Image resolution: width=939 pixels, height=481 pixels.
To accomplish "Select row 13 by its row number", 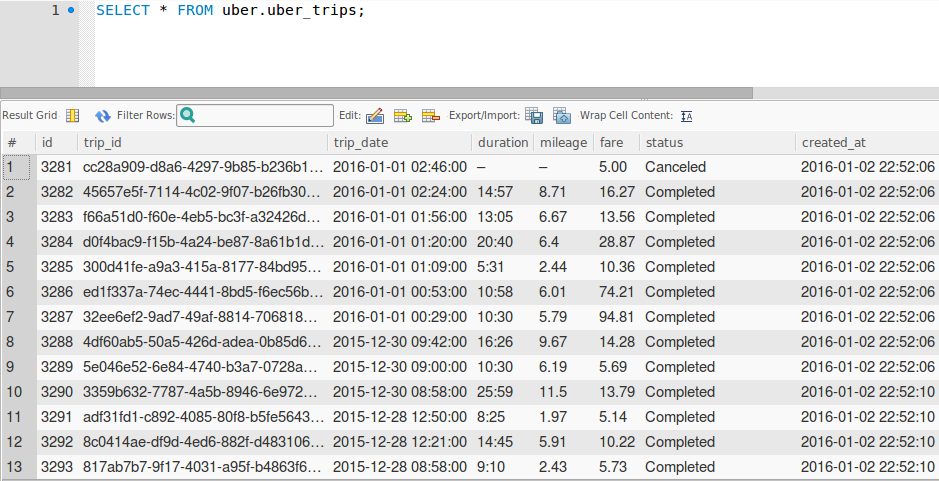I will 19,467.
